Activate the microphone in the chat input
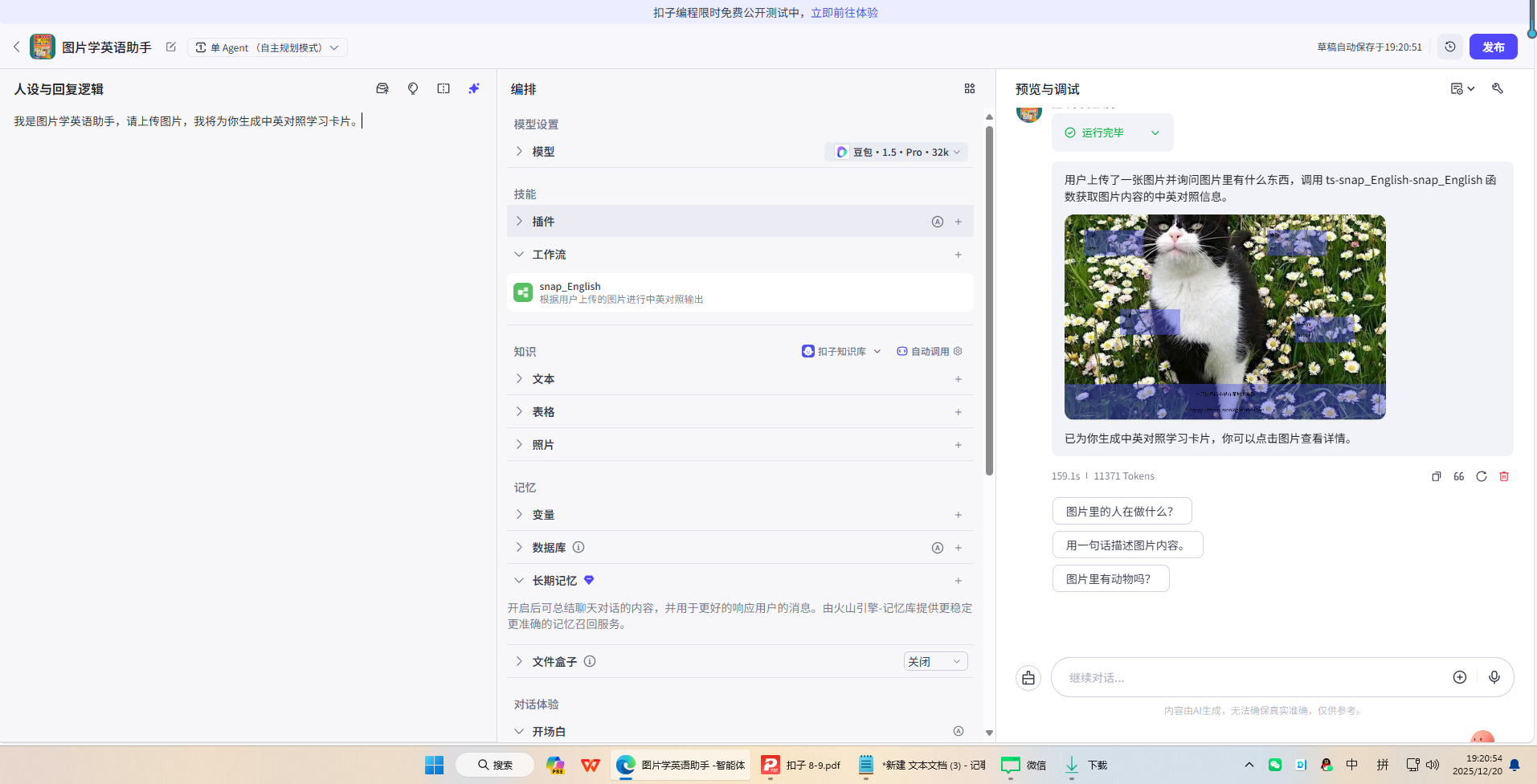Viewport: 1537px width, 784px height. [x=1494, y=677]
